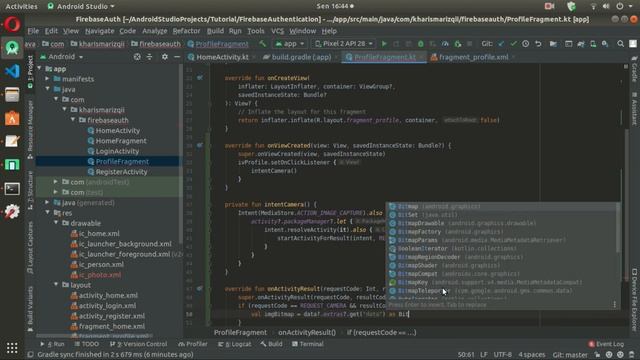Collapse the layout folder
The width and height of the screenshot is (640, 360).
pyautogui.click(x=56, y=284)
